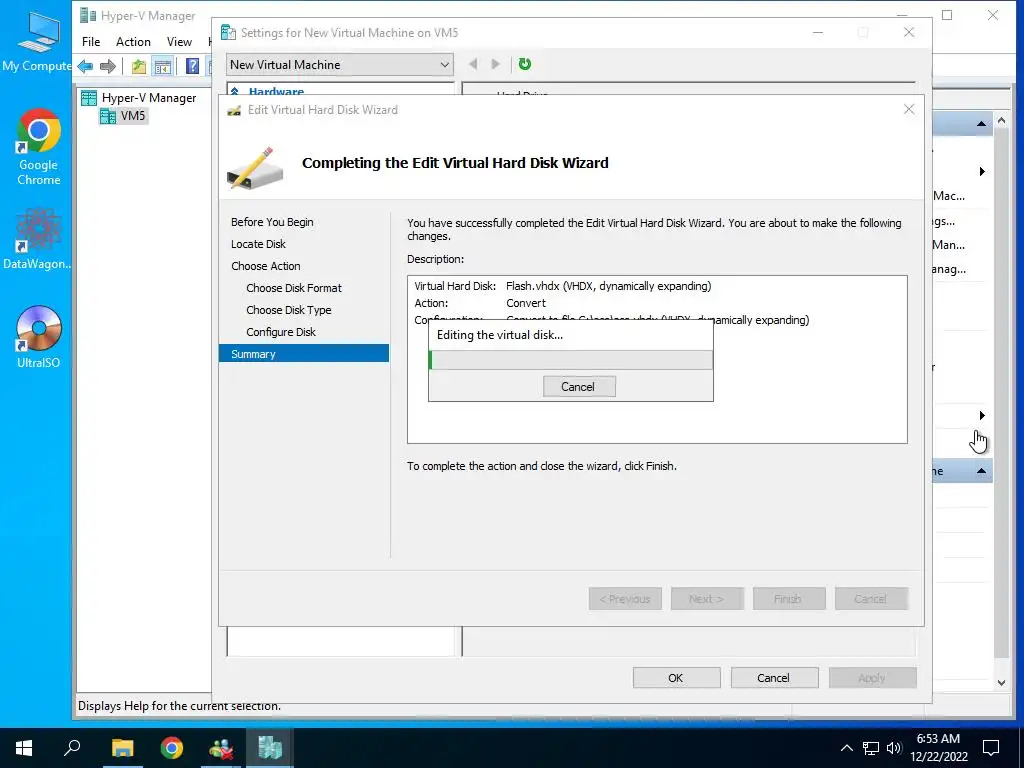Click the next-VM right arrow in Settings
Viewport: 1024px width, 768px height.
click(496, 64)
